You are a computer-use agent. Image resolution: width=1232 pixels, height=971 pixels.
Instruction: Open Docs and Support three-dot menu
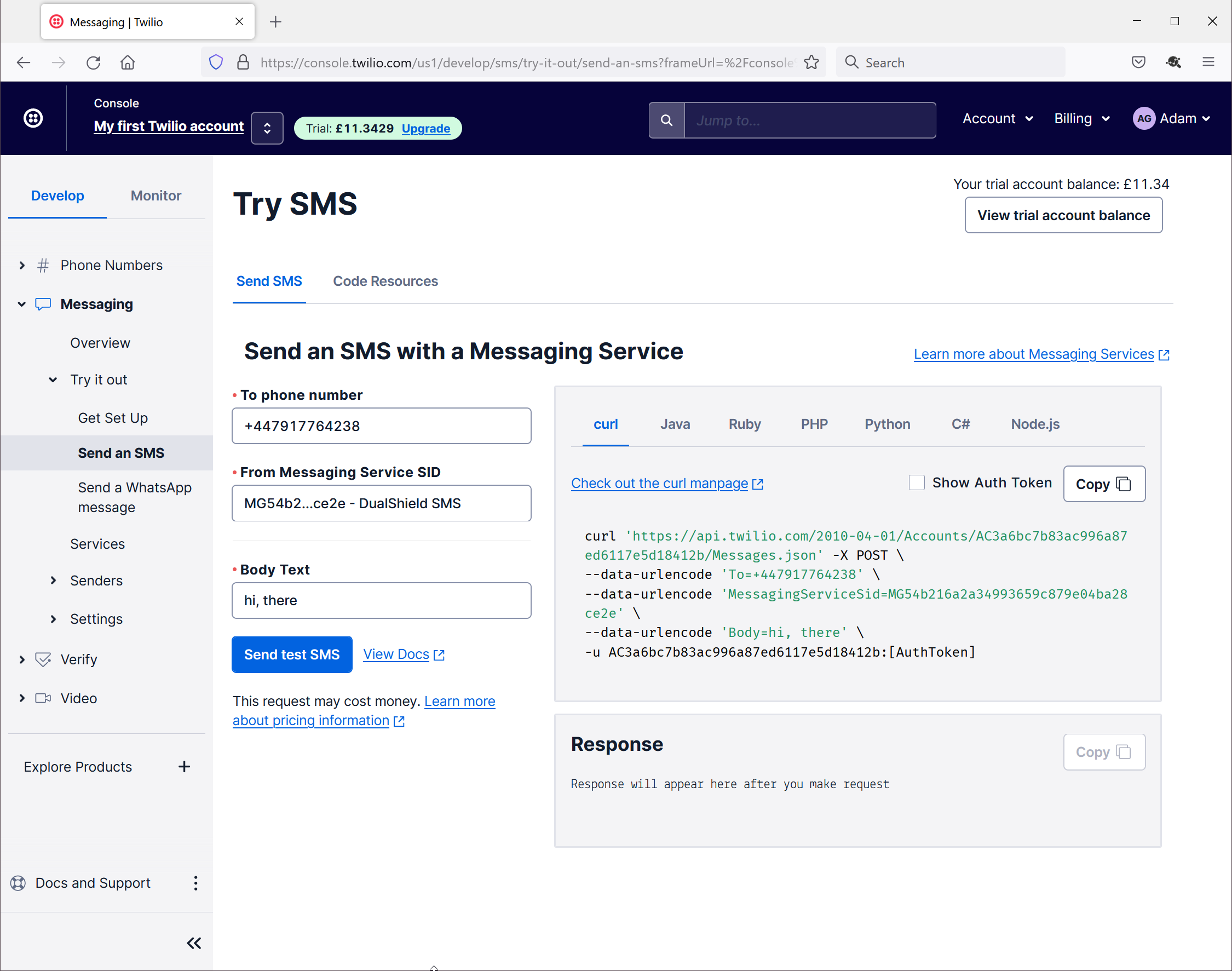(195, 883)
